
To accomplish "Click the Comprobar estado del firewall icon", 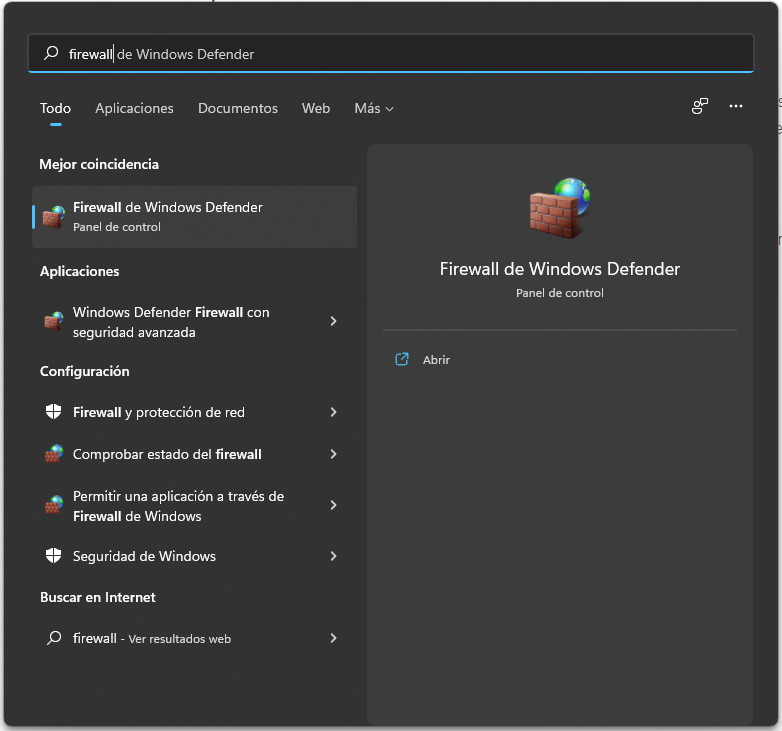I will click(54, 454).
